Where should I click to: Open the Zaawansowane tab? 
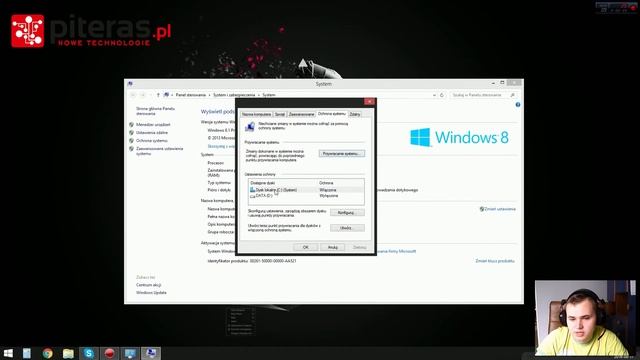[x=301, y=114]
